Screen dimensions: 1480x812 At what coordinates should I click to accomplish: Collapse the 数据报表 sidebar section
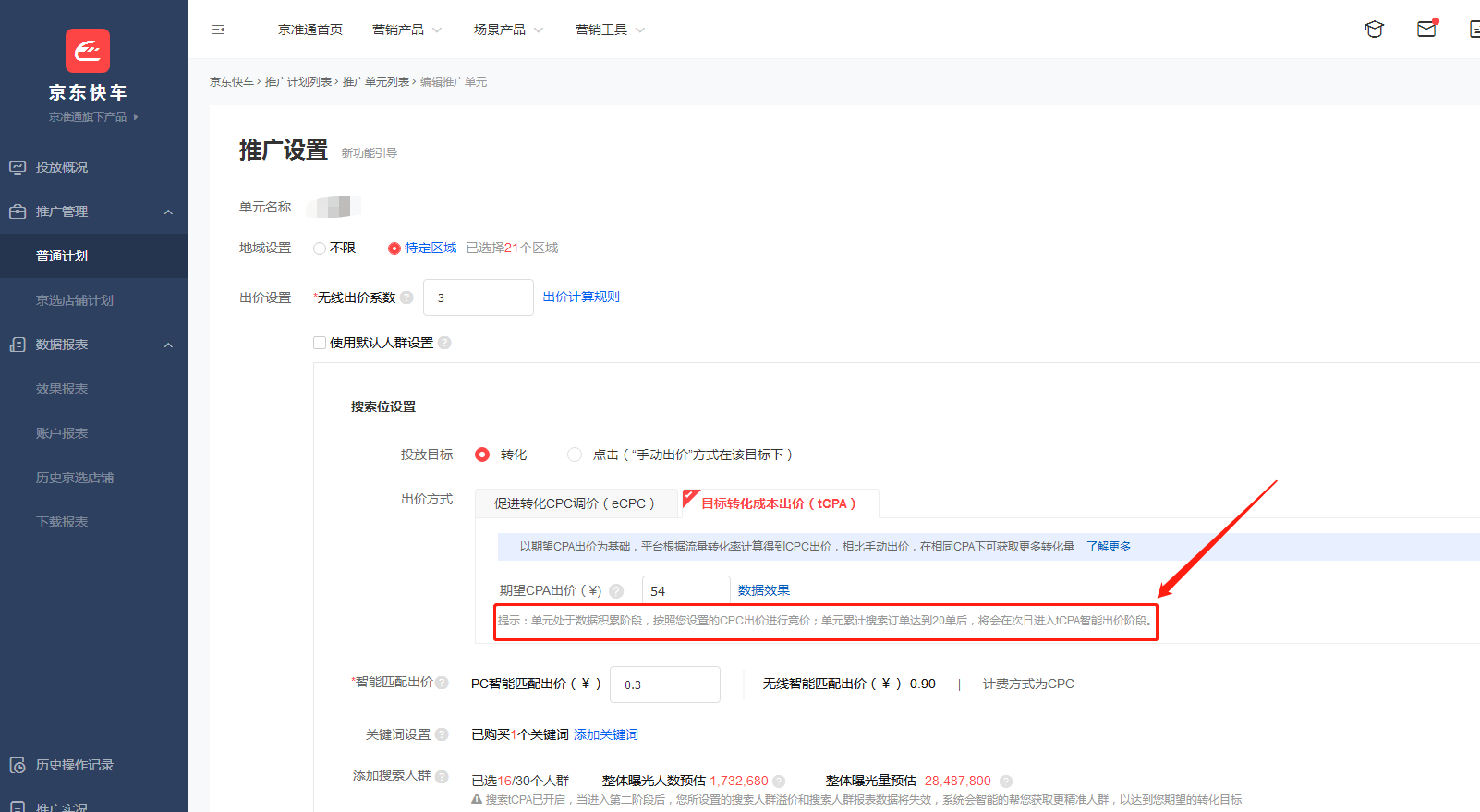[x=168, y=345]
